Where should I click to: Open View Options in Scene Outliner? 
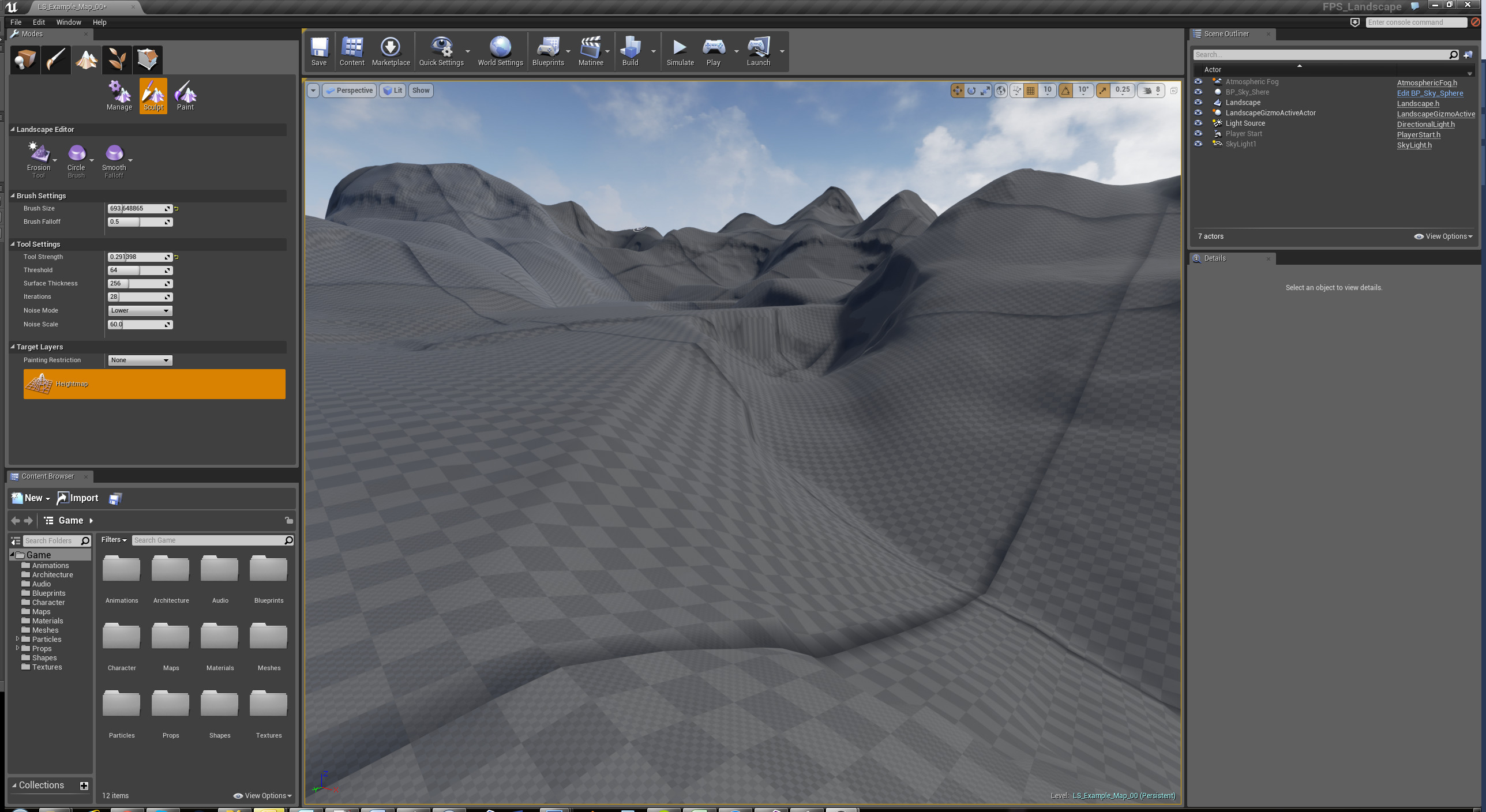point(1443,236)
